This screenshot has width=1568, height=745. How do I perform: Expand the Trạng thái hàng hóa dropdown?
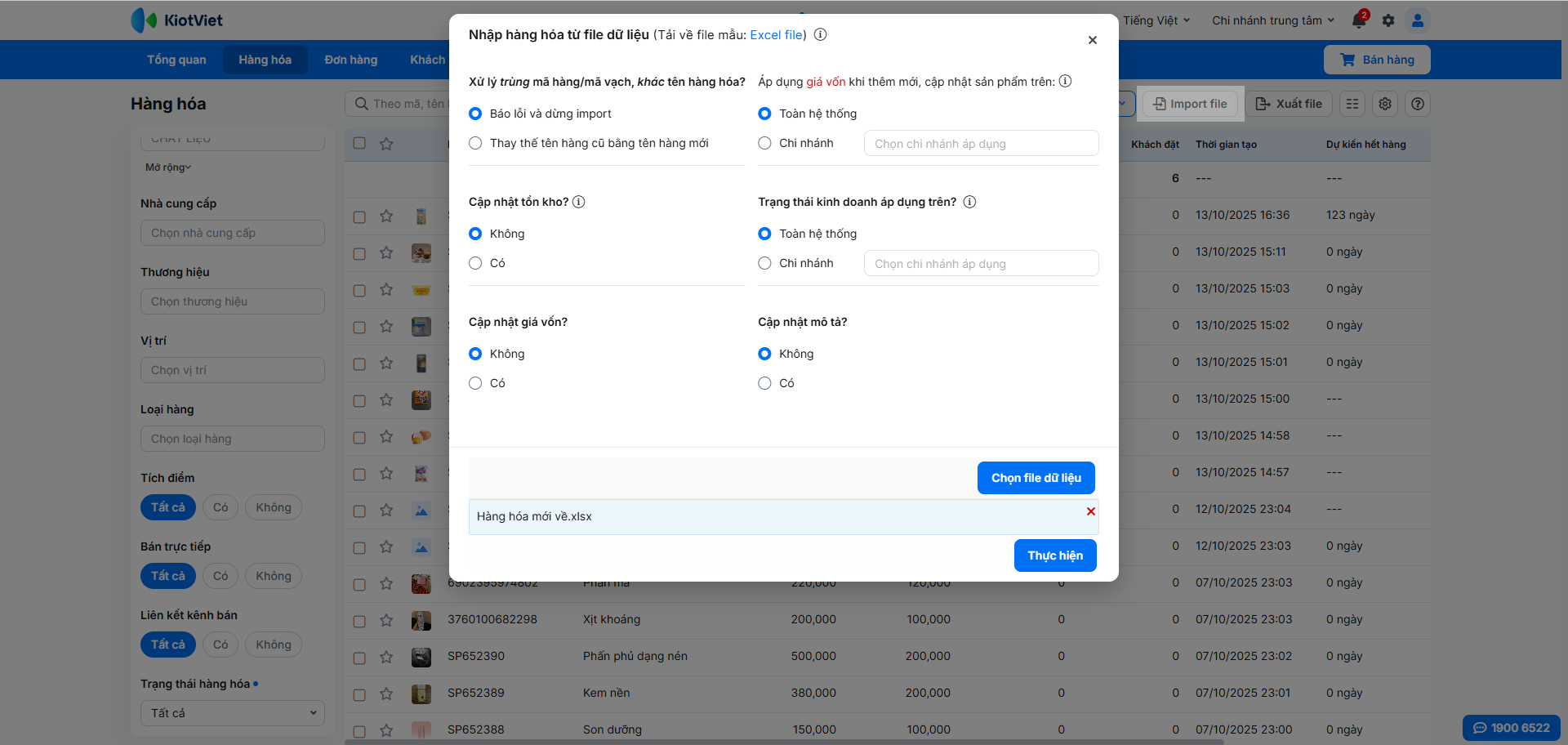coord(233,713)
